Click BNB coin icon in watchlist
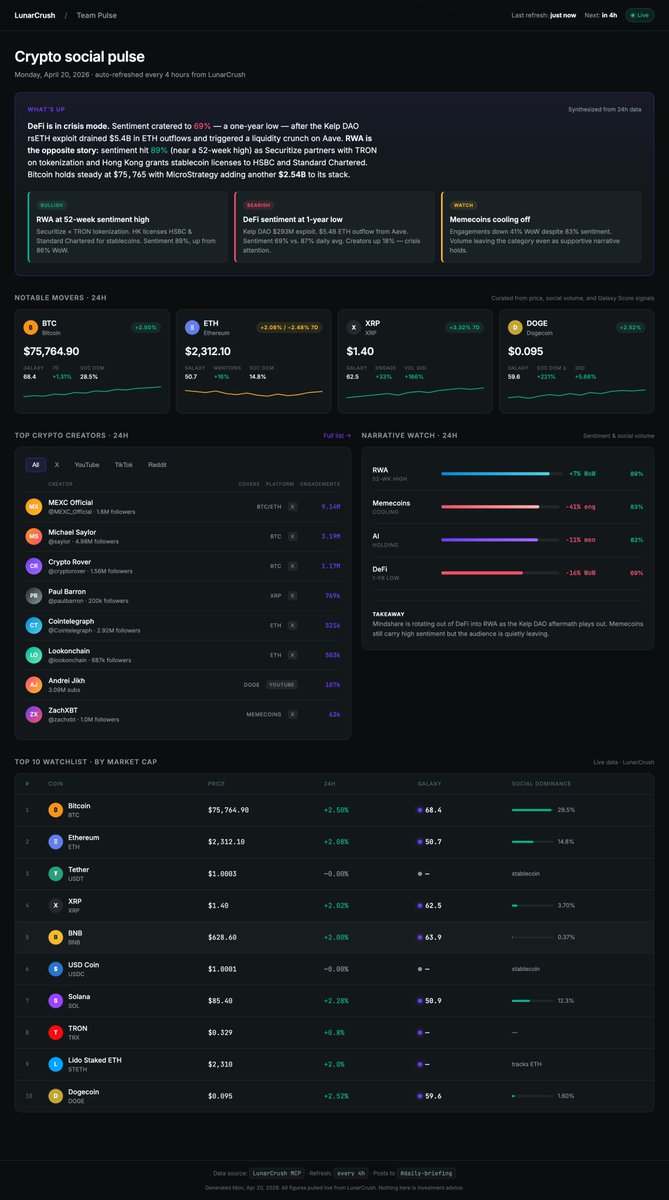The image size is (669, 1200). 56,938
